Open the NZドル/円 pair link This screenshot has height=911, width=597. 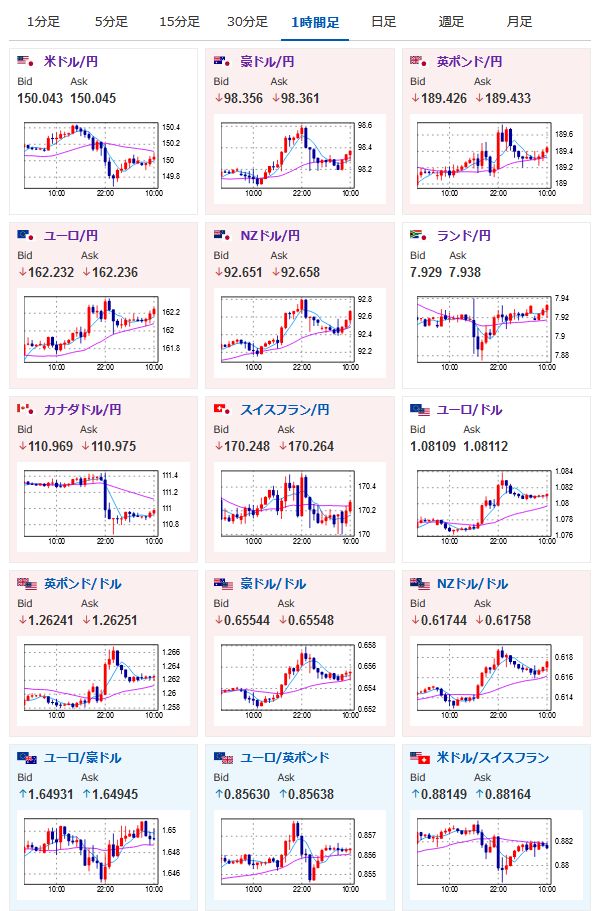click(270, 235)
